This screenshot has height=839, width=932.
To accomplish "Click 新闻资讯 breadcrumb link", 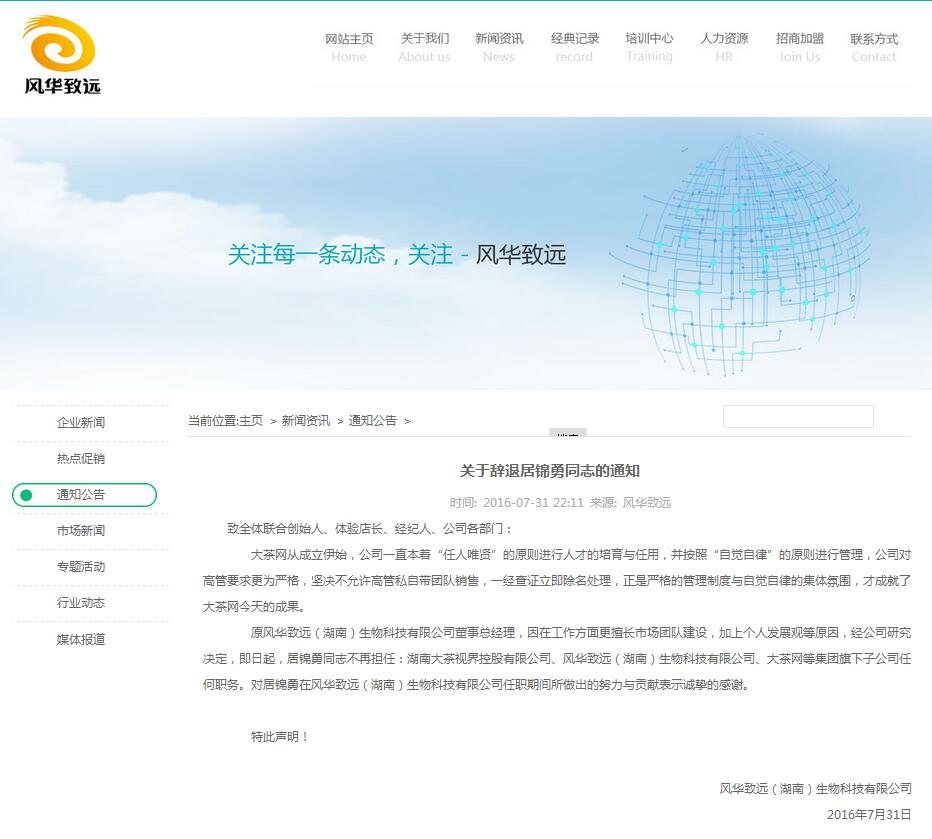I will point(305,421).
